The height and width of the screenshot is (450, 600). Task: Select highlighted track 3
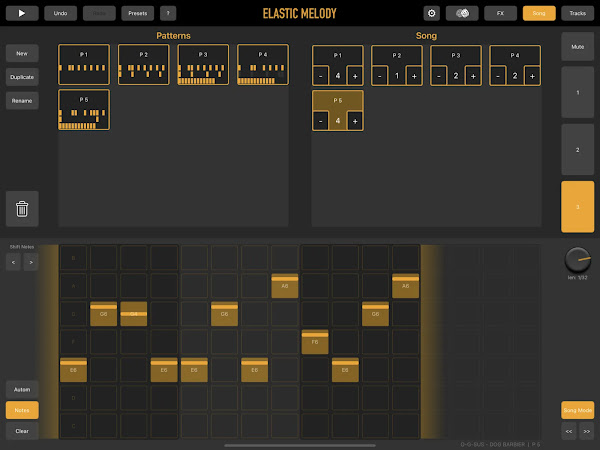578,207
